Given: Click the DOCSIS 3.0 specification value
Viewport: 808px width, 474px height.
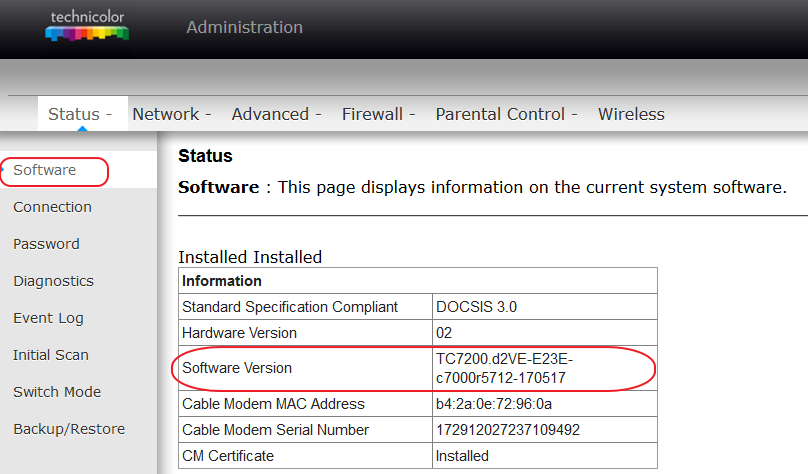Looking at the screenshot, I should pyautogui.click(x=477, y=307).
